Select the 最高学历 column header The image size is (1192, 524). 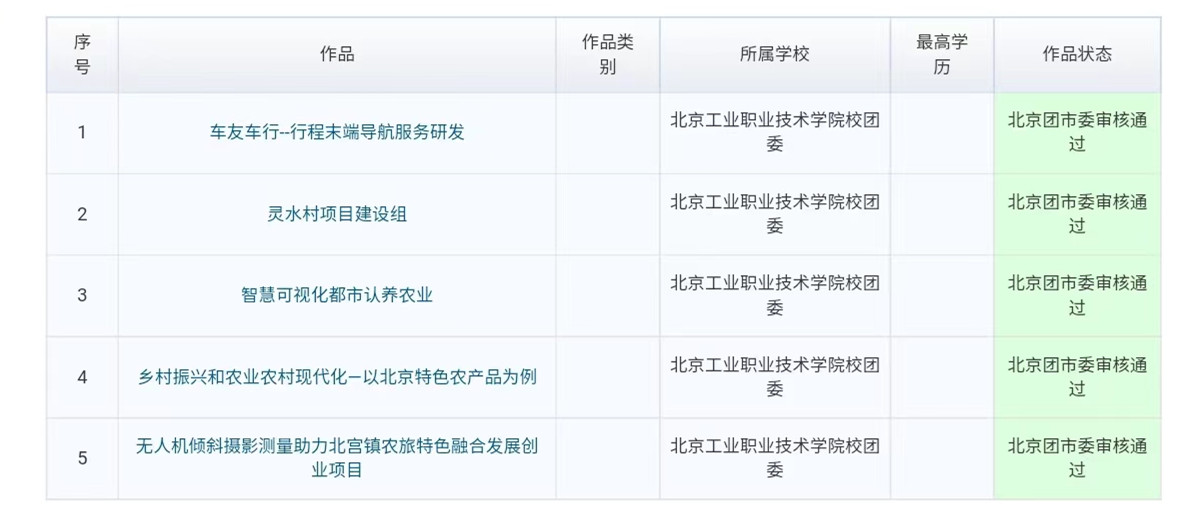[x=942, y=55]
